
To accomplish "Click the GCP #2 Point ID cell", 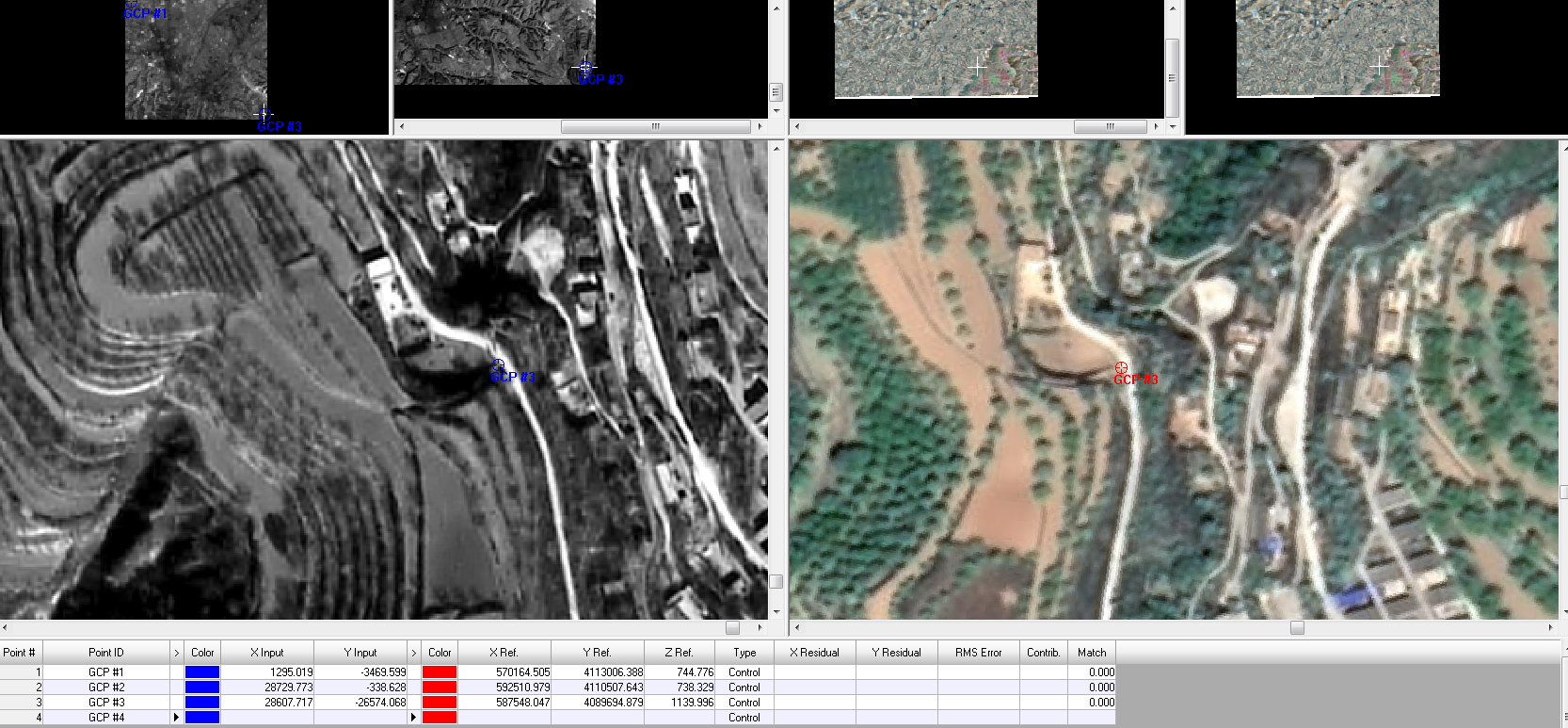I will coord(106,688).
